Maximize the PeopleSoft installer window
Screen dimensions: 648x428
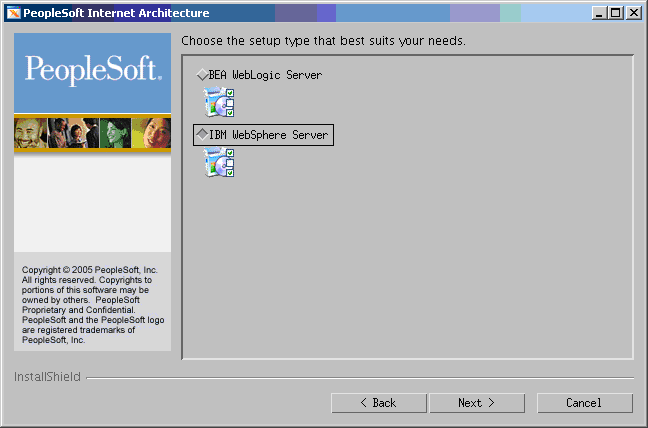point(615,13)
